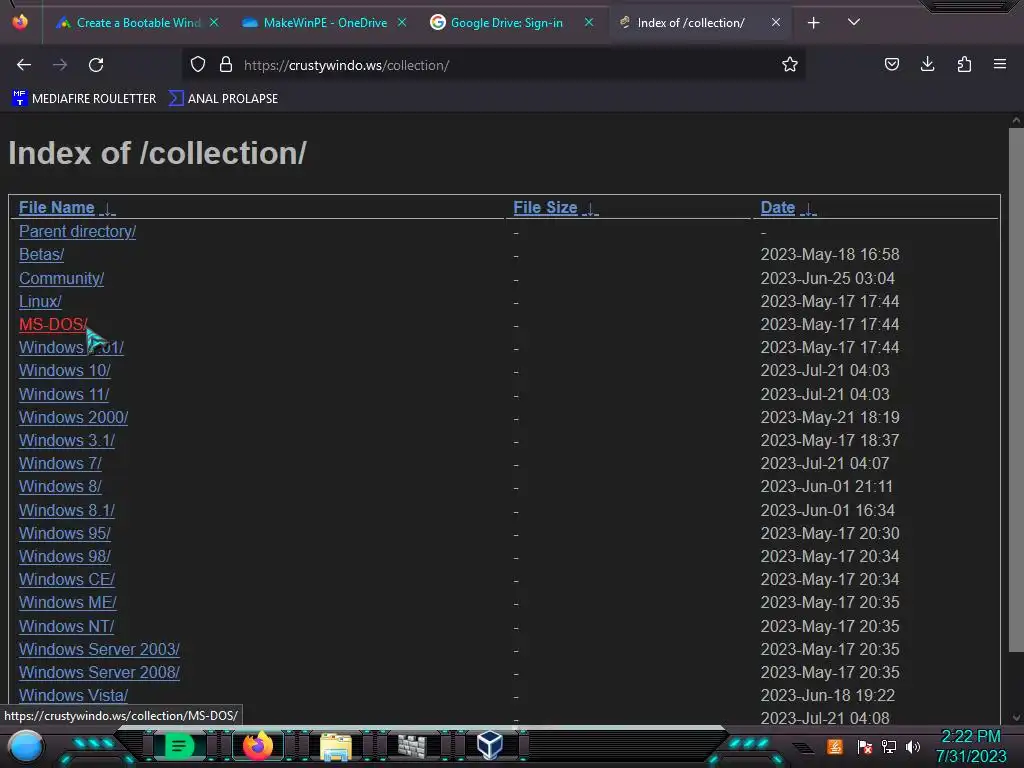
Task: Show site security padlock info
Action: point(226,64)
